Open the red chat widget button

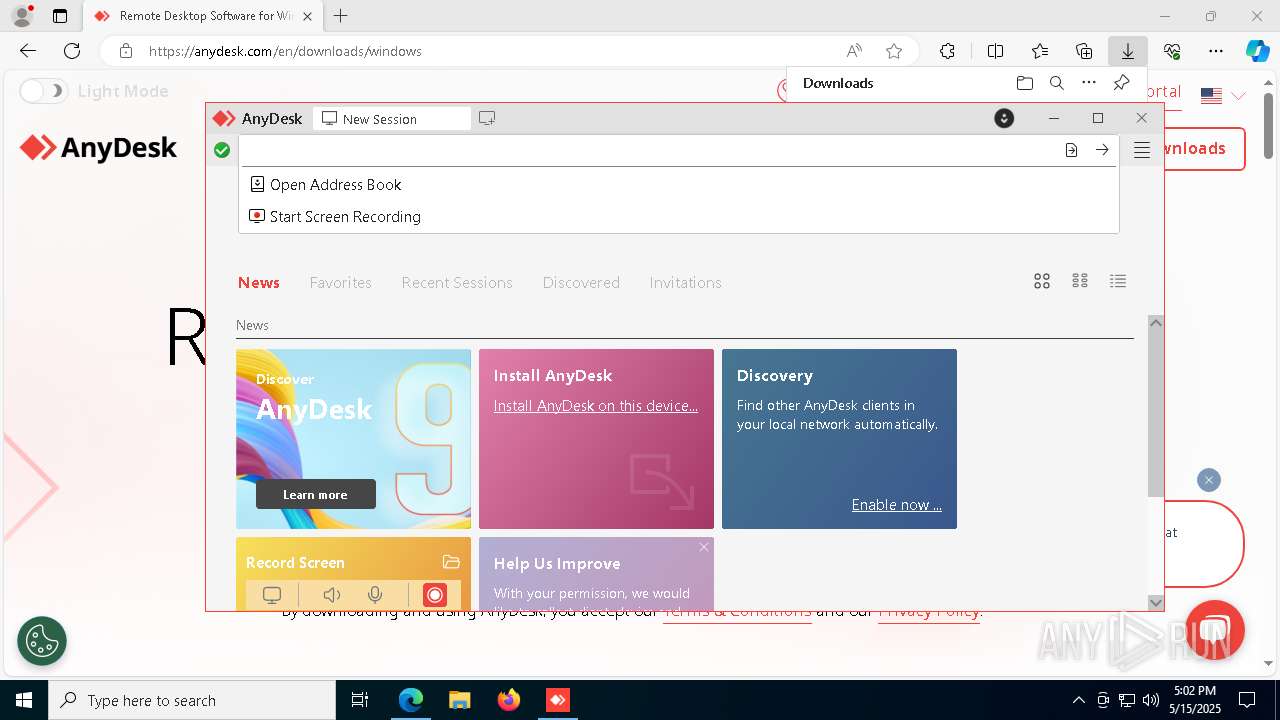click(x=1215, y=630)
